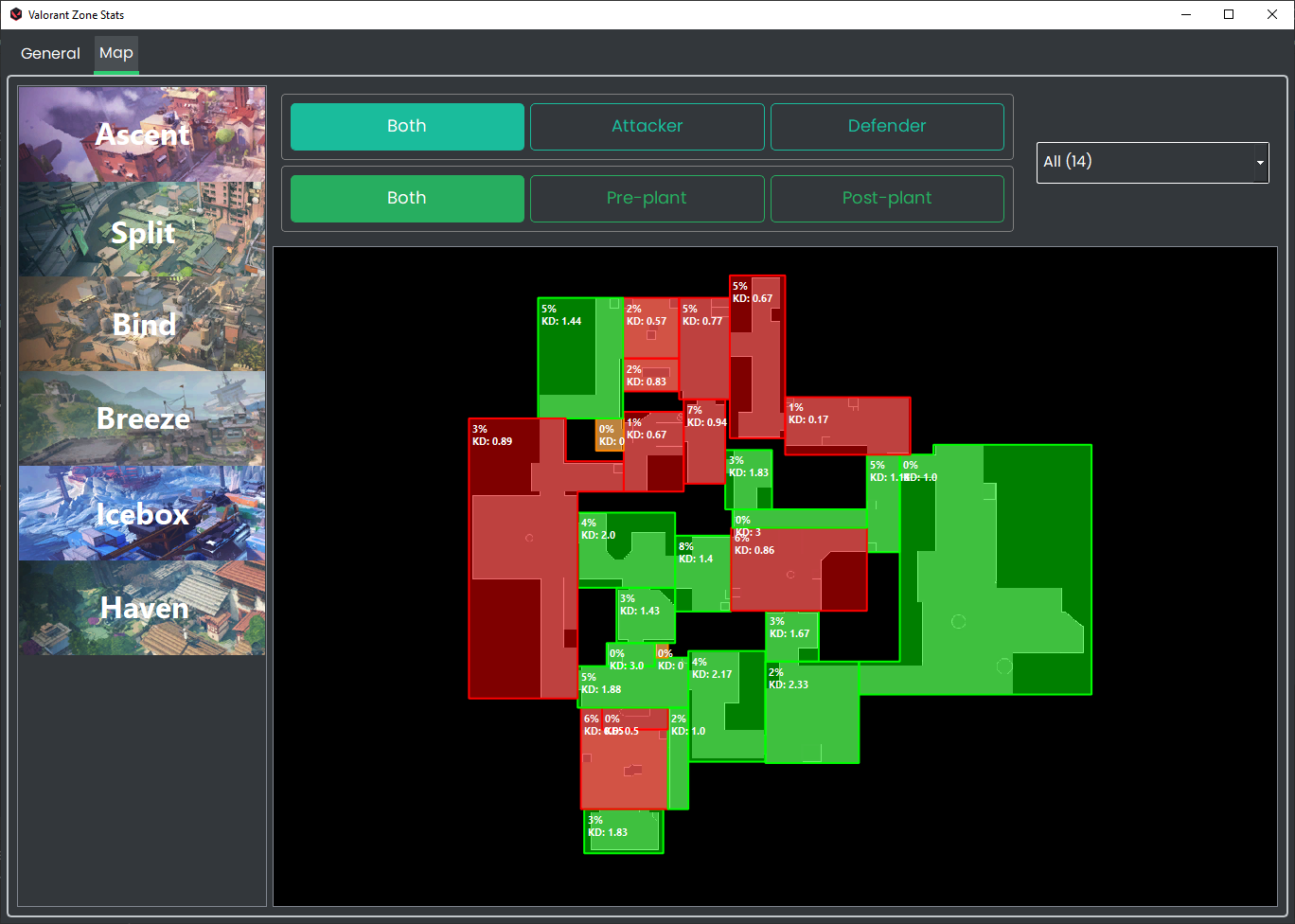
Task: Click the red zone with KD: 0.17
Action: 847,426
